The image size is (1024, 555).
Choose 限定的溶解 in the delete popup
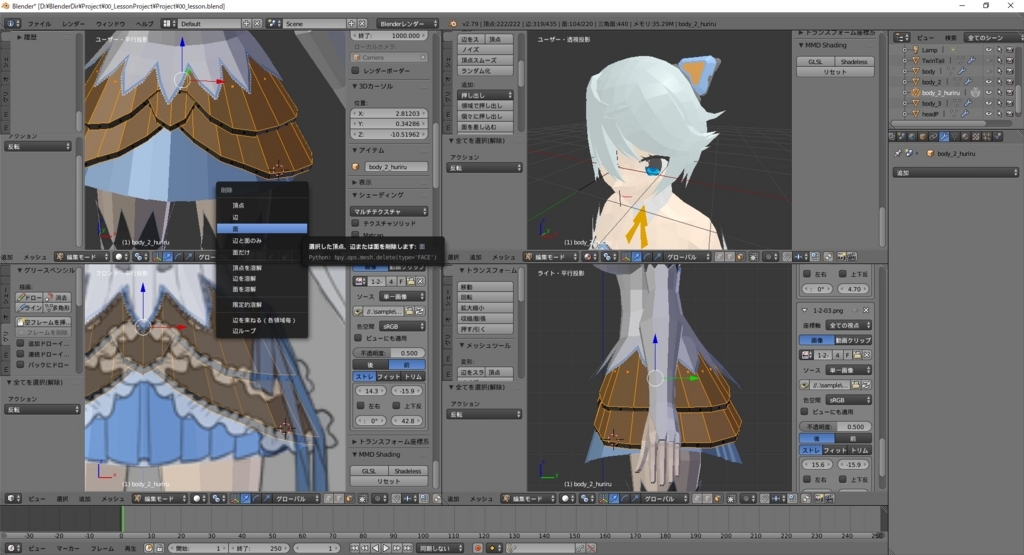coord(262,305)
